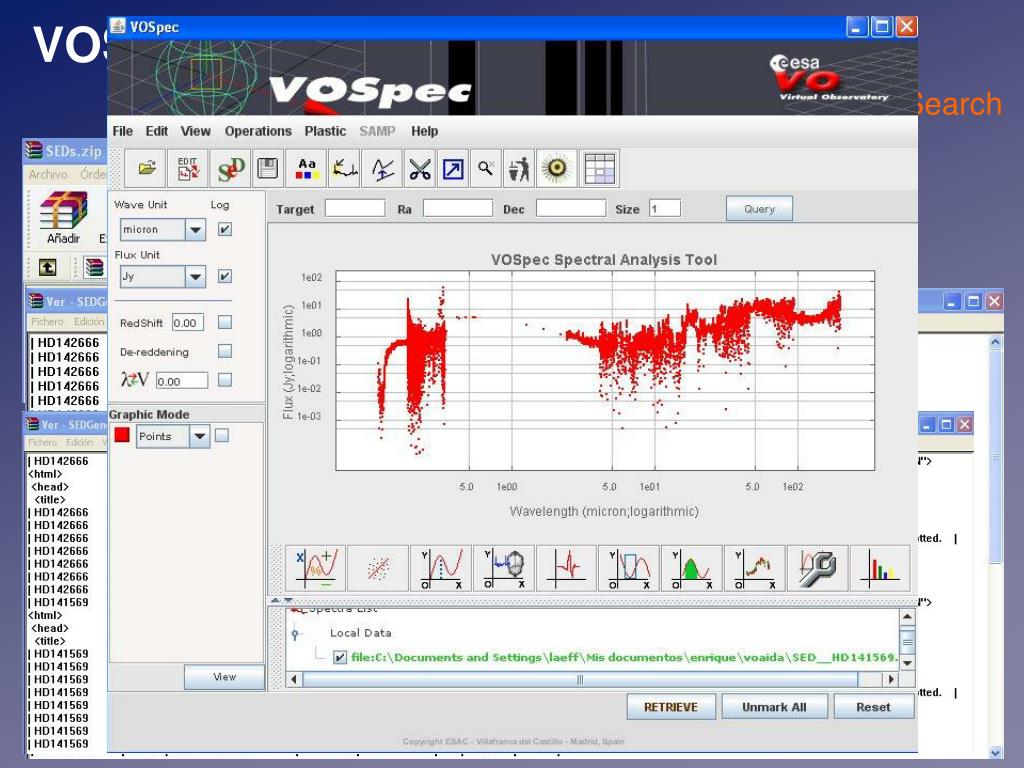Click the dotted line fitting tool icon
The height and width of the screenshot is (768, 1024).
[378, 568]
